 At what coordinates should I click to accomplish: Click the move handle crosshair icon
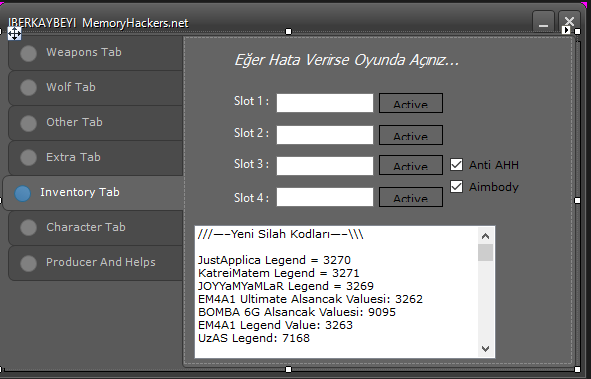(14, 34)
